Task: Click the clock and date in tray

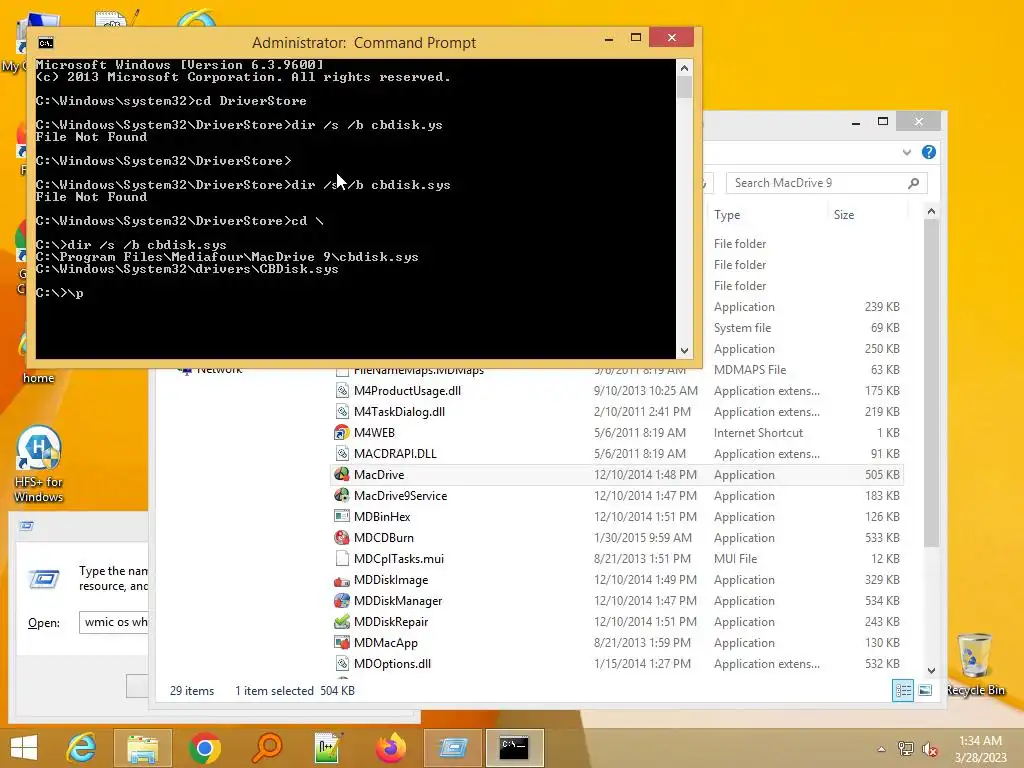Action: [980, 749]
